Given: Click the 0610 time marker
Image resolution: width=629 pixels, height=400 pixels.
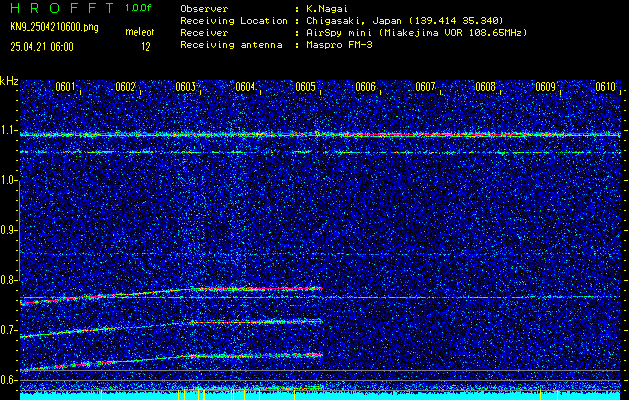Looking at the screenshot, I should click(605, 87).
